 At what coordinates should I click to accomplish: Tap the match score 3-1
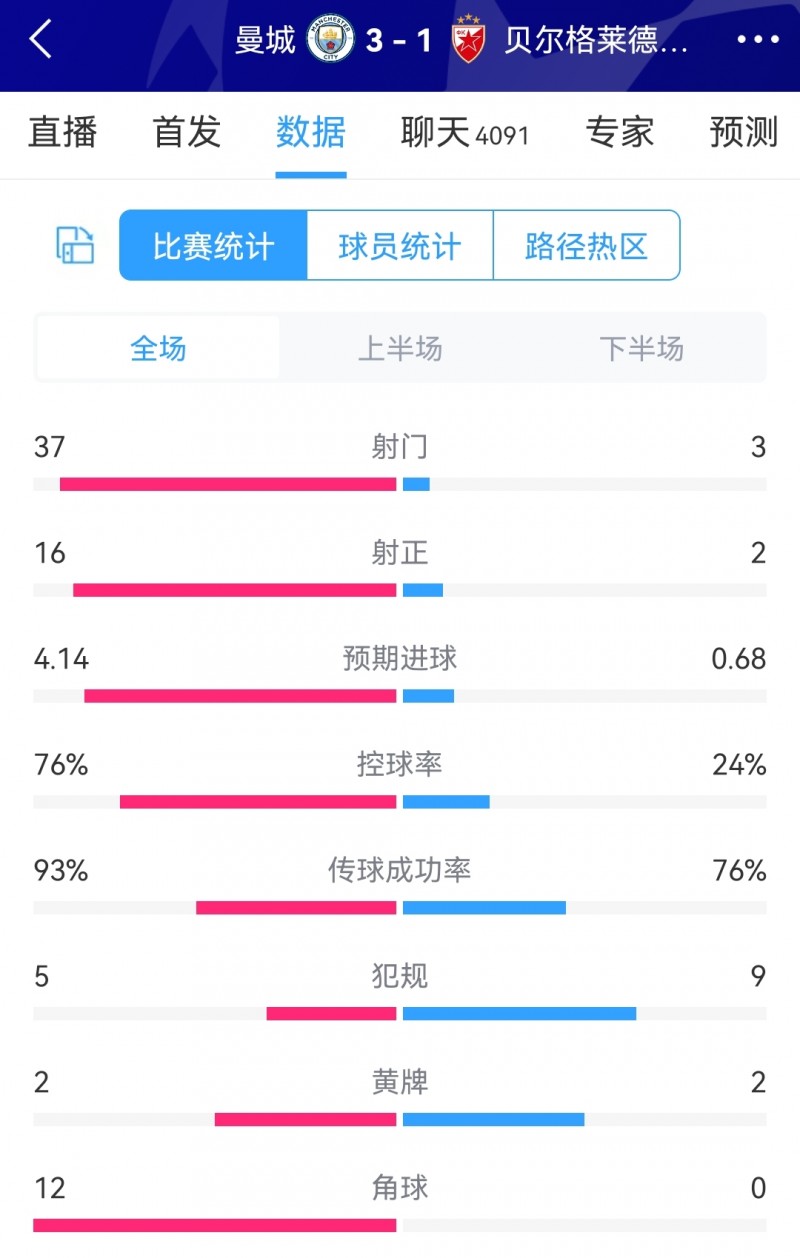399,39
